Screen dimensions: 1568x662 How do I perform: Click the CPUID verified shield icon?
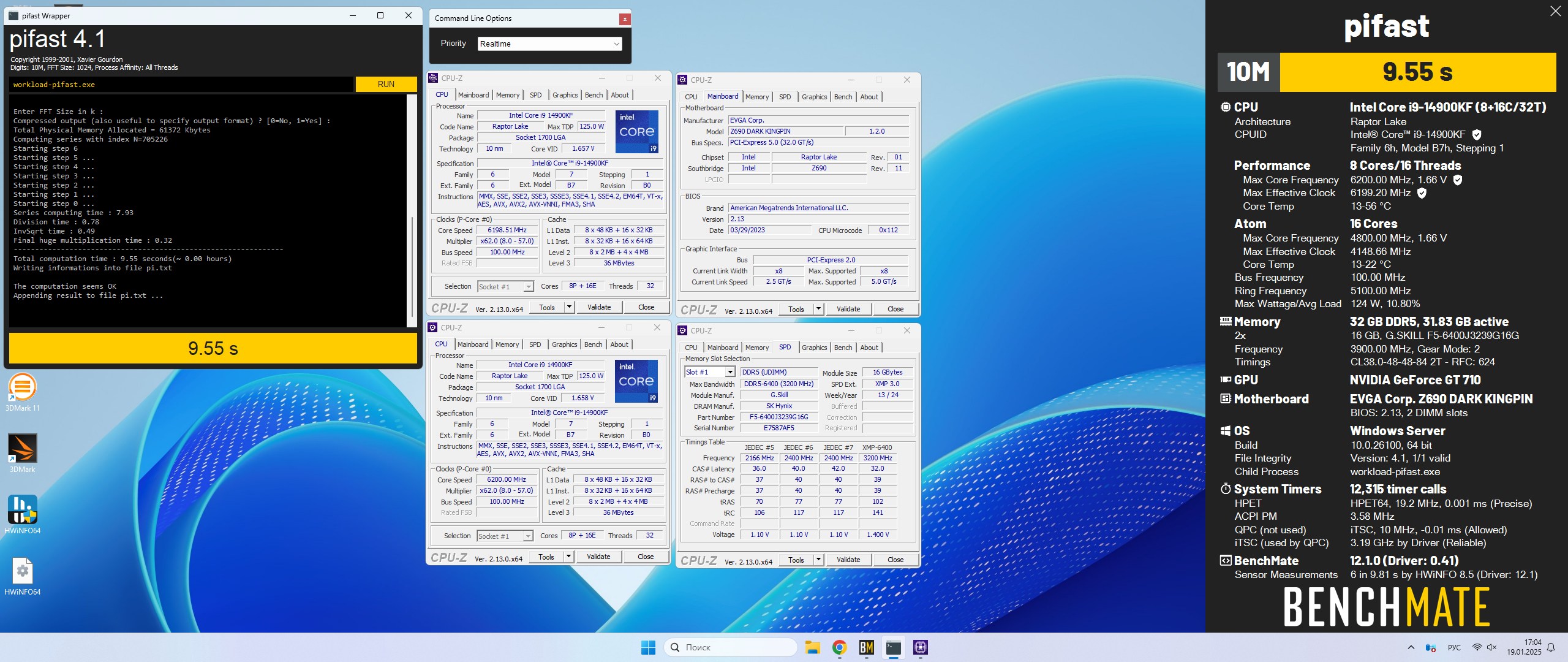pyautogui.click(x=1476, y=134)
